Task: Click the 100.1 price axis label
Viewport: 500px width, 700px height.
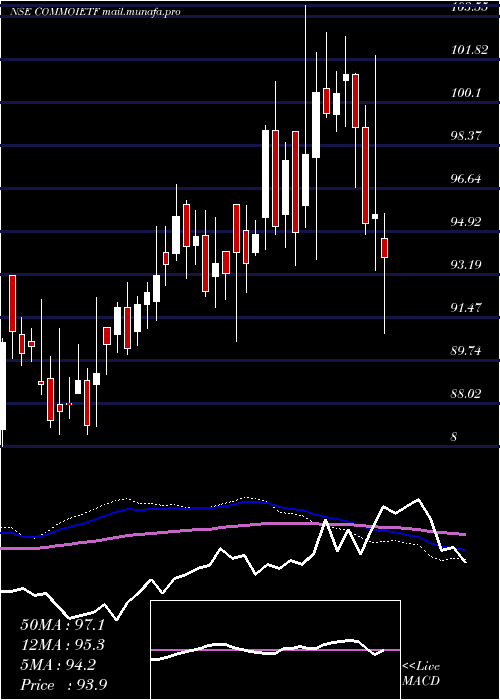Action: coord(467,93)
